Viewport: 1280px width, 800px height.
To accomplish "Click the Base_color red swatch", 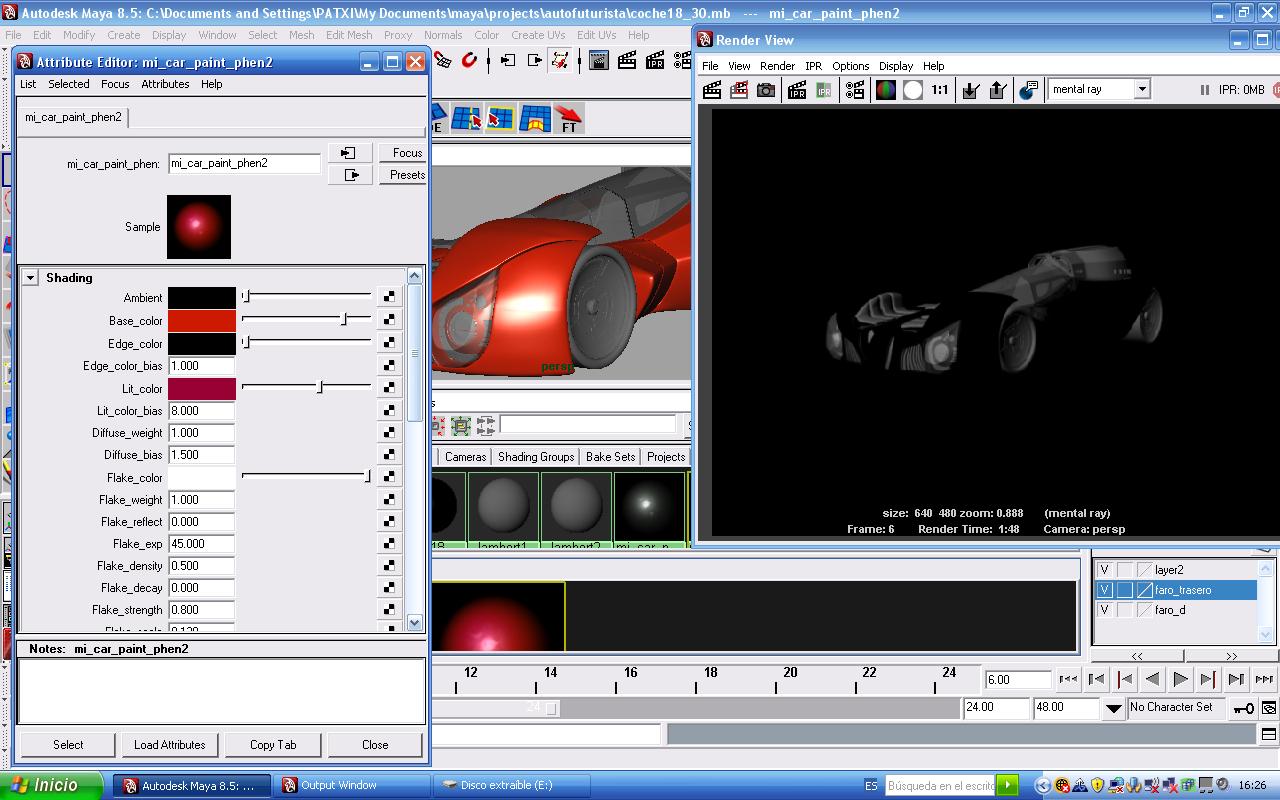I will 202,321.
